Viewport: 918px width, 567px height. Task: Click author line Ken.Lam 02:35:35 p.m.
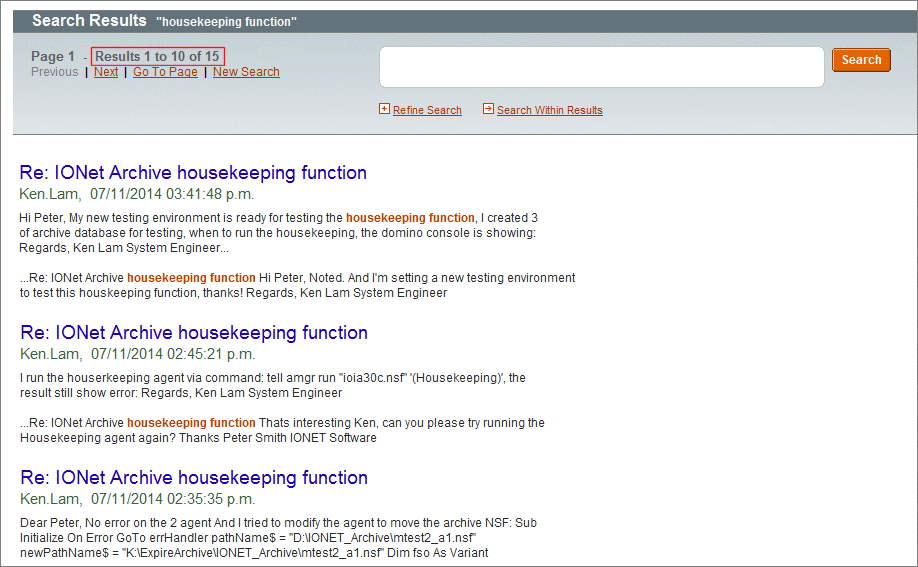138,499
